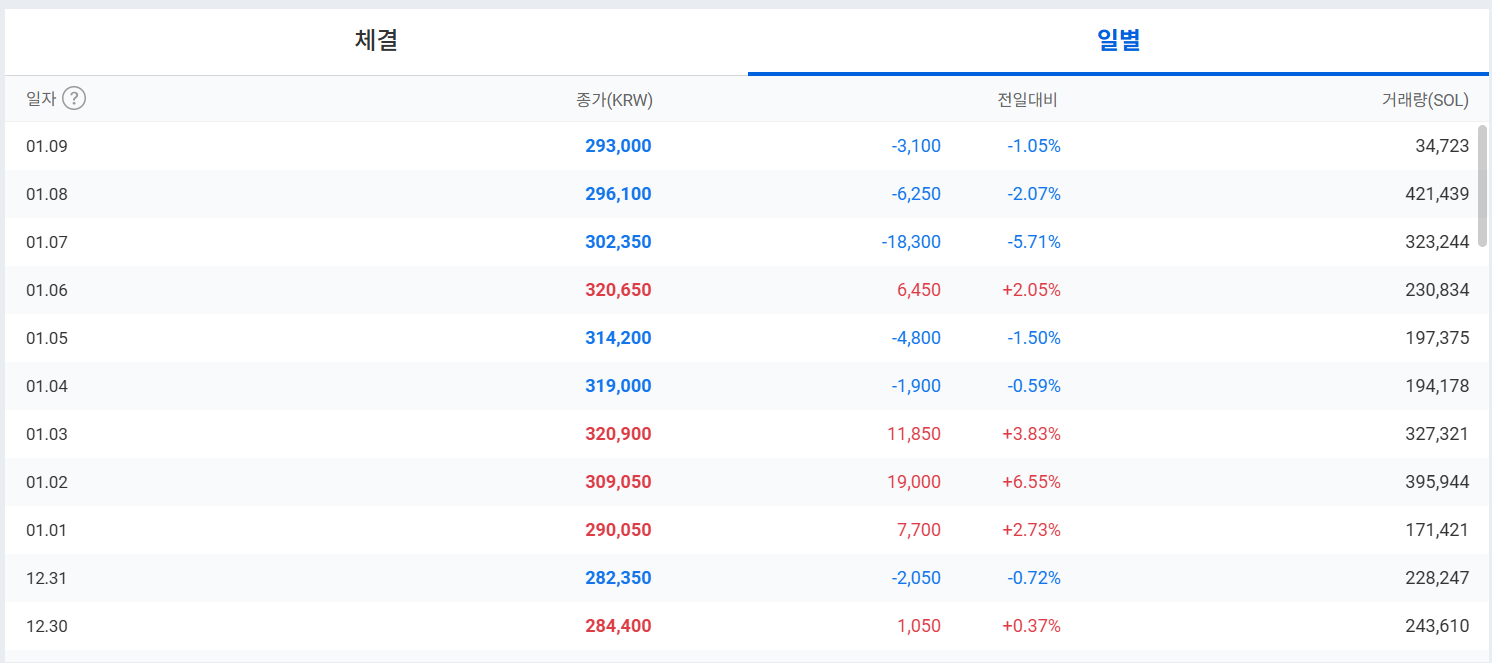
Task: Click the 19,000 change value
Action: pyautogui.click(x=914, y=482)
